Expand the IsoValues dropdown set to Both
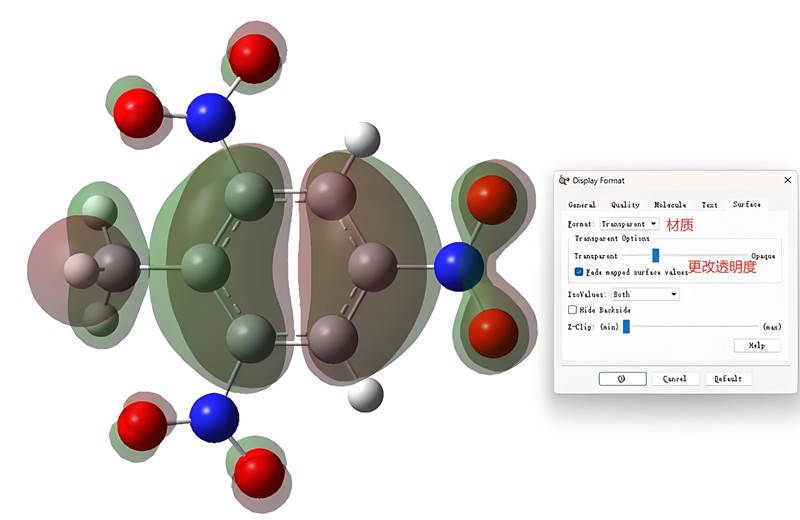This screenshot has width=800, height=520. pos(645,294)
